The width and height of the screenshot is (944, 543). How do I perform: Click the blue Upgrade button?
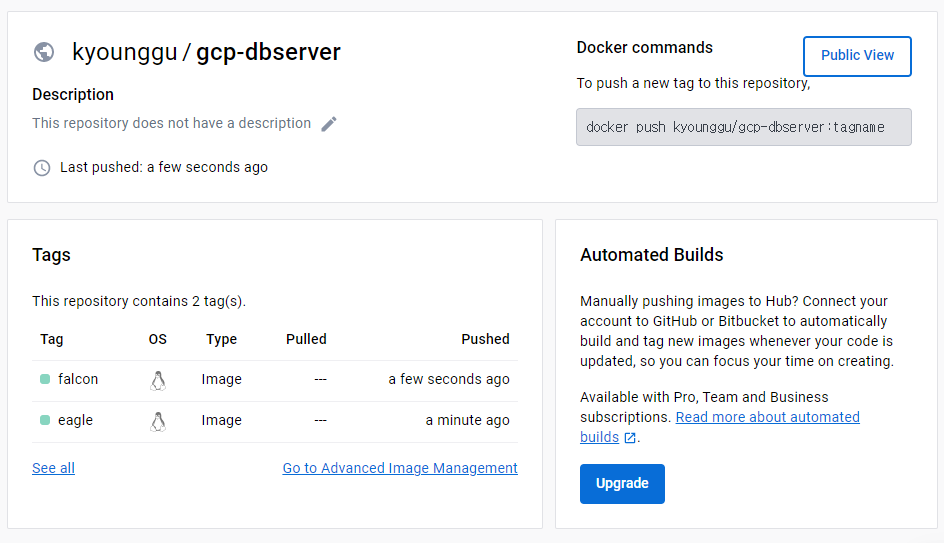(623, 483)
